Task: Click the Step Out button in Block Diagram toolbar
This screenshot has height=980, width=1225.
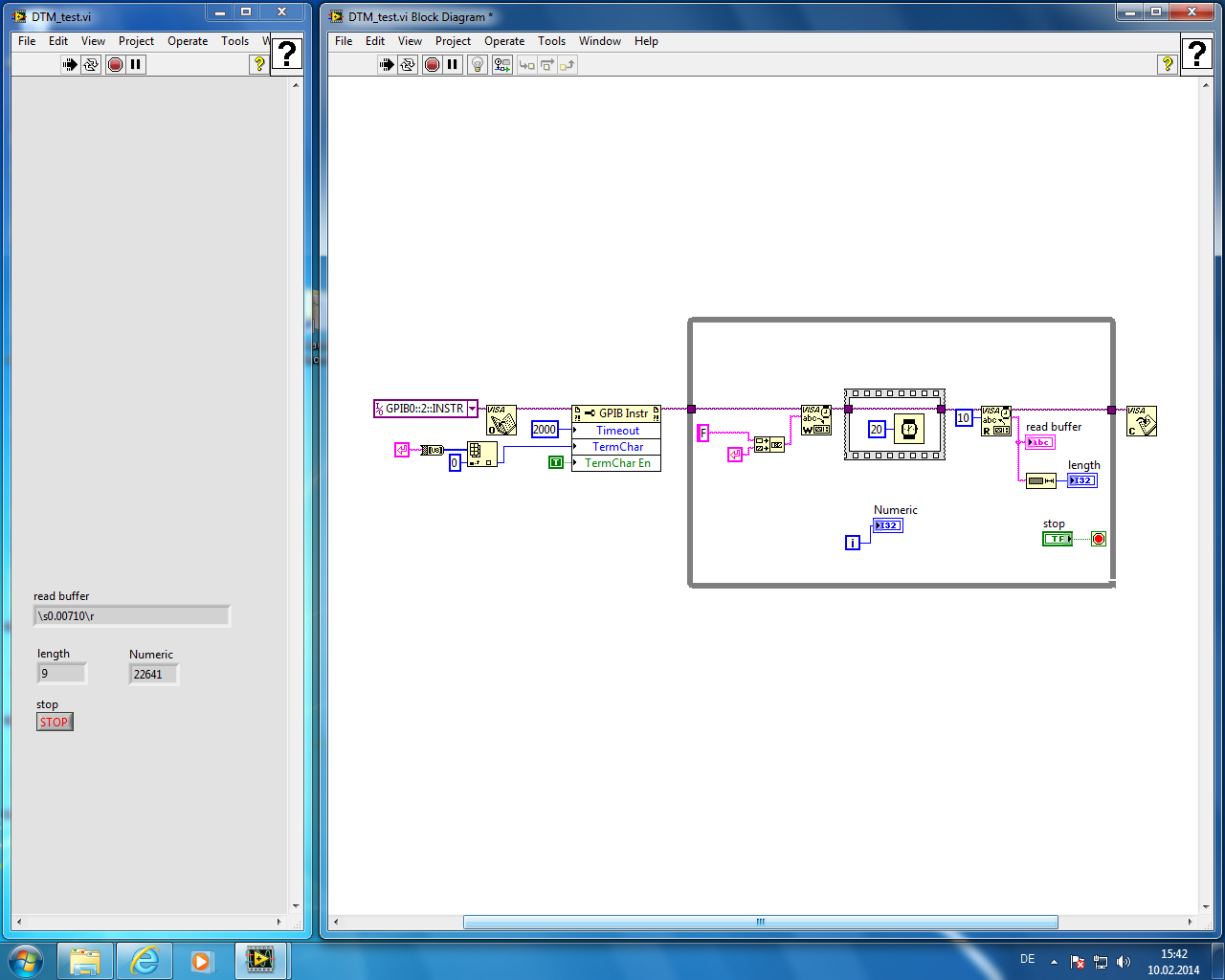Action: click(568, 65)
